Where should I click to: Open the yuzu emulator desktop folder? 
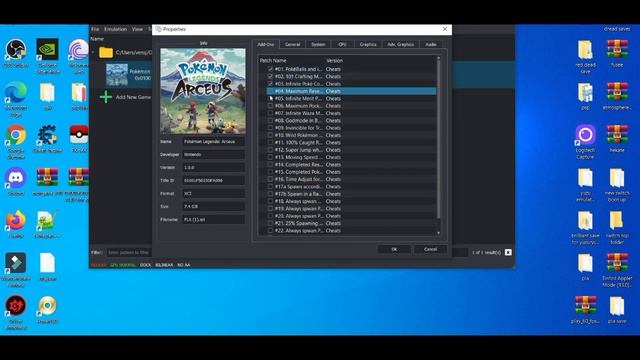click(x=585, y=178)
